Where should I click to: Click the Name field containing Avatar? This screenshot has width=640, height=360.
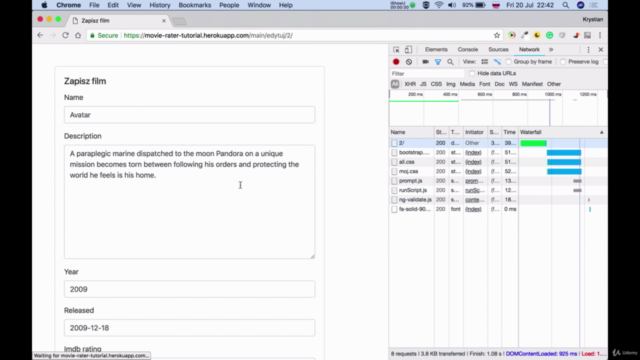(x=189, y=115)
